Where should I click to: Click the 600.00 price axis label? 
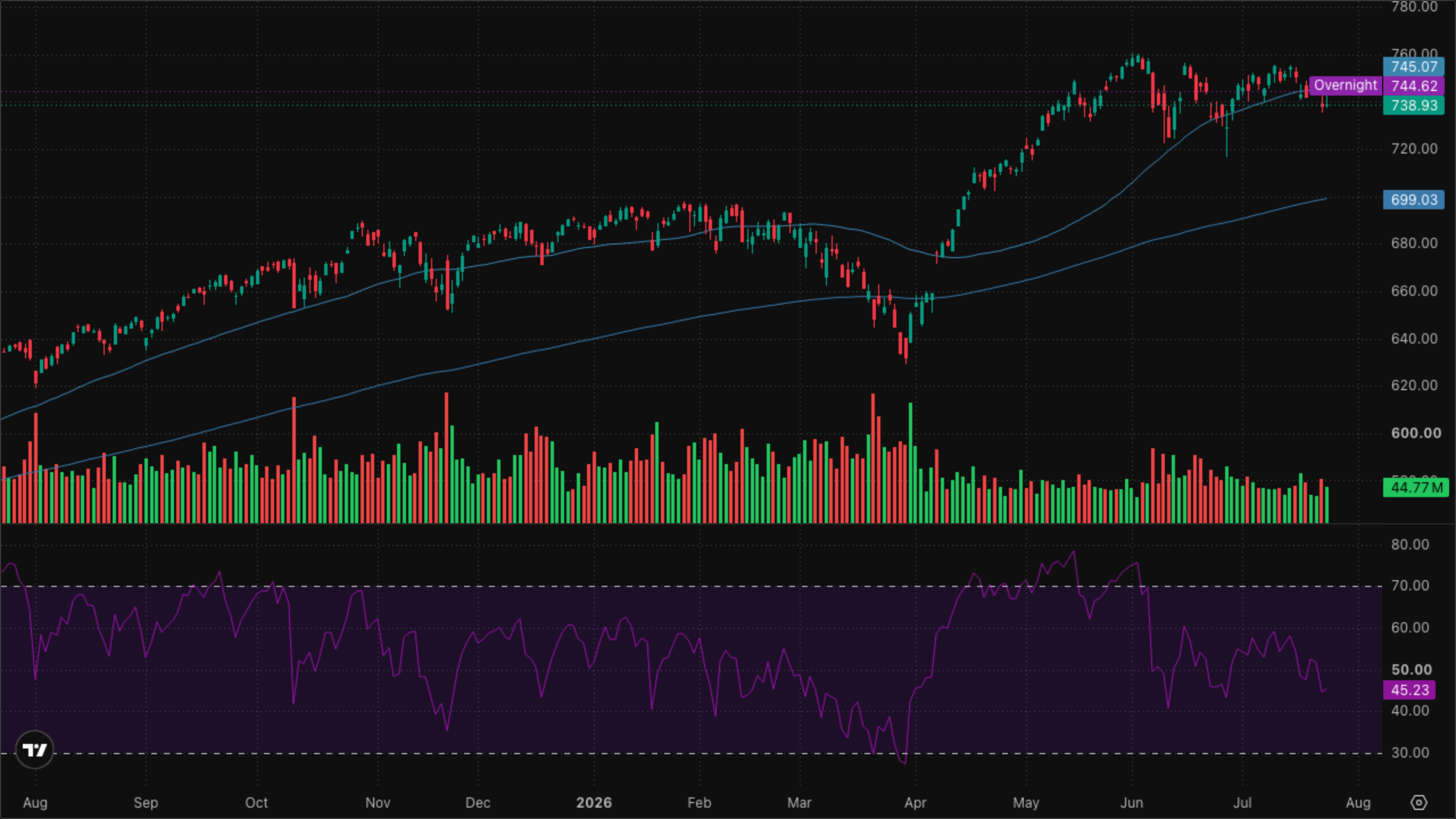(x=1416, y=433)
